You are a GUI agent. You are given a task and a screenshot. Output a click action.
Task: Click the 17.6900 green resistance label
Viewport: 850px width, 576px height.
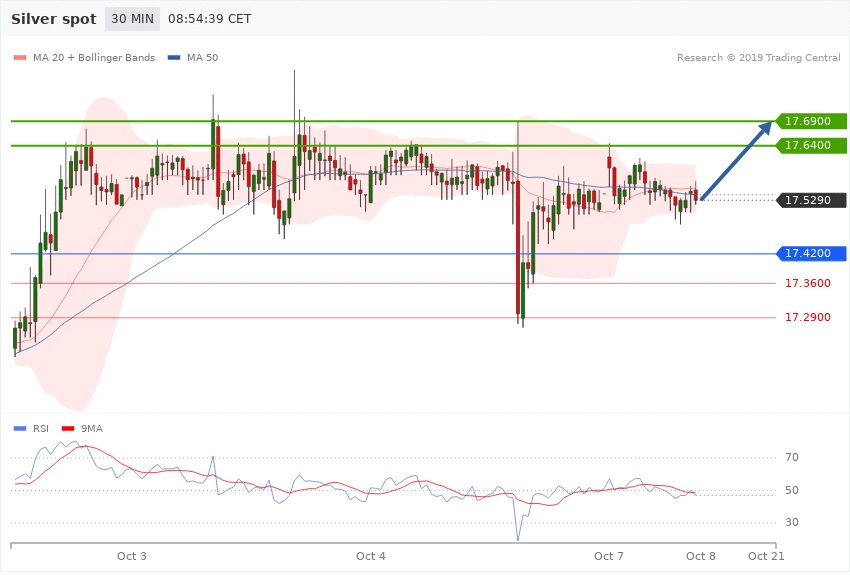coord(811,121)
